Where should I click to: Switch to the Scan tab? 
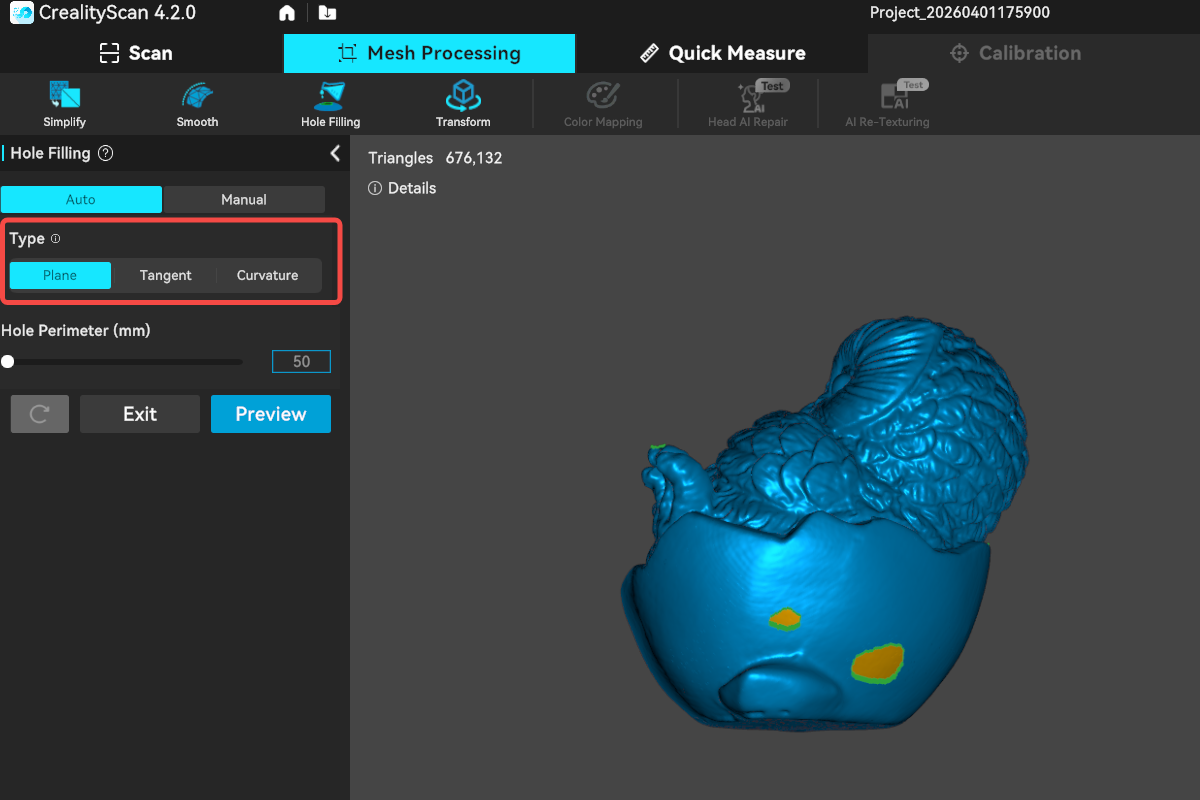[136, 53]
